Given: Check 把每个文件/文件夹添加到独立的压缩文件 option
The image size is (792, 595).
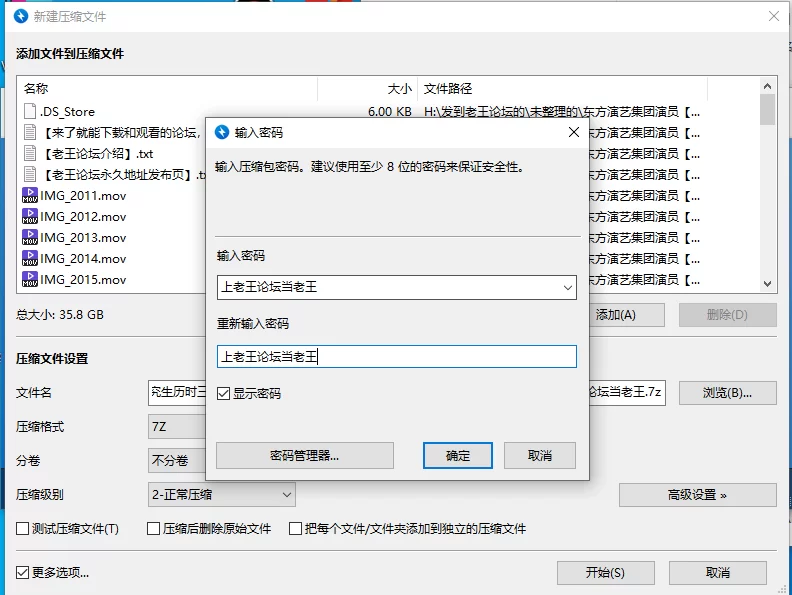Looking at the screenshot, I should click(x=295, y=529).
